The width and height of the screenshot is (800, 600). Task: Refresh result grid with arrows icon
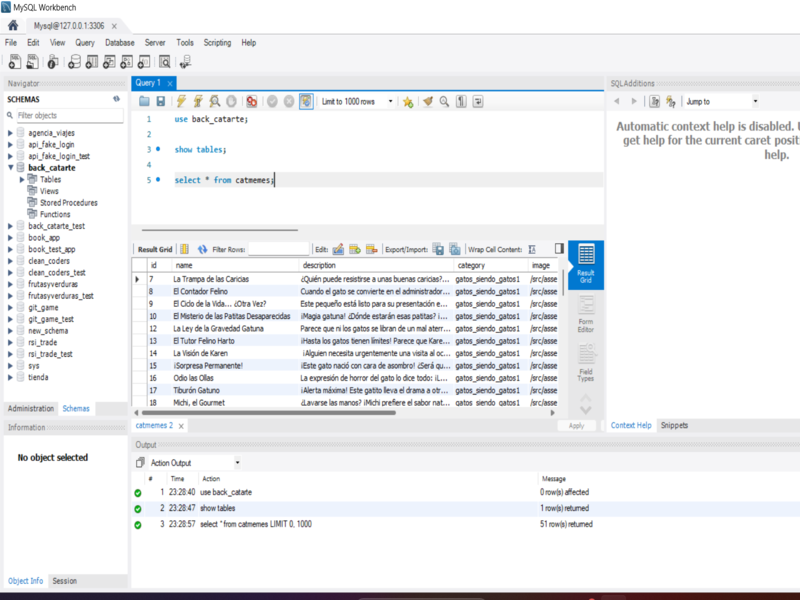pos(203,249)
